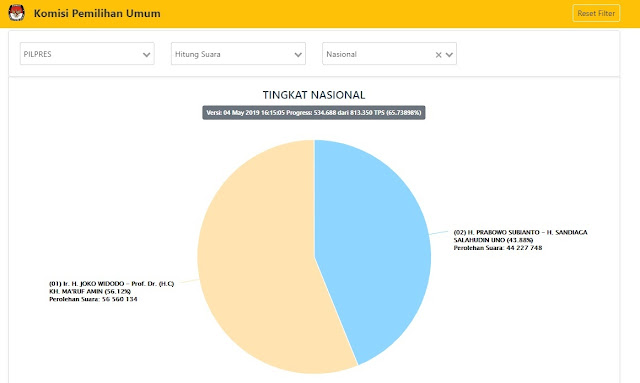The height and width of the screenshot is (383, 640).
Task: Click the KPU logo in header
Action: pos(16,13)
